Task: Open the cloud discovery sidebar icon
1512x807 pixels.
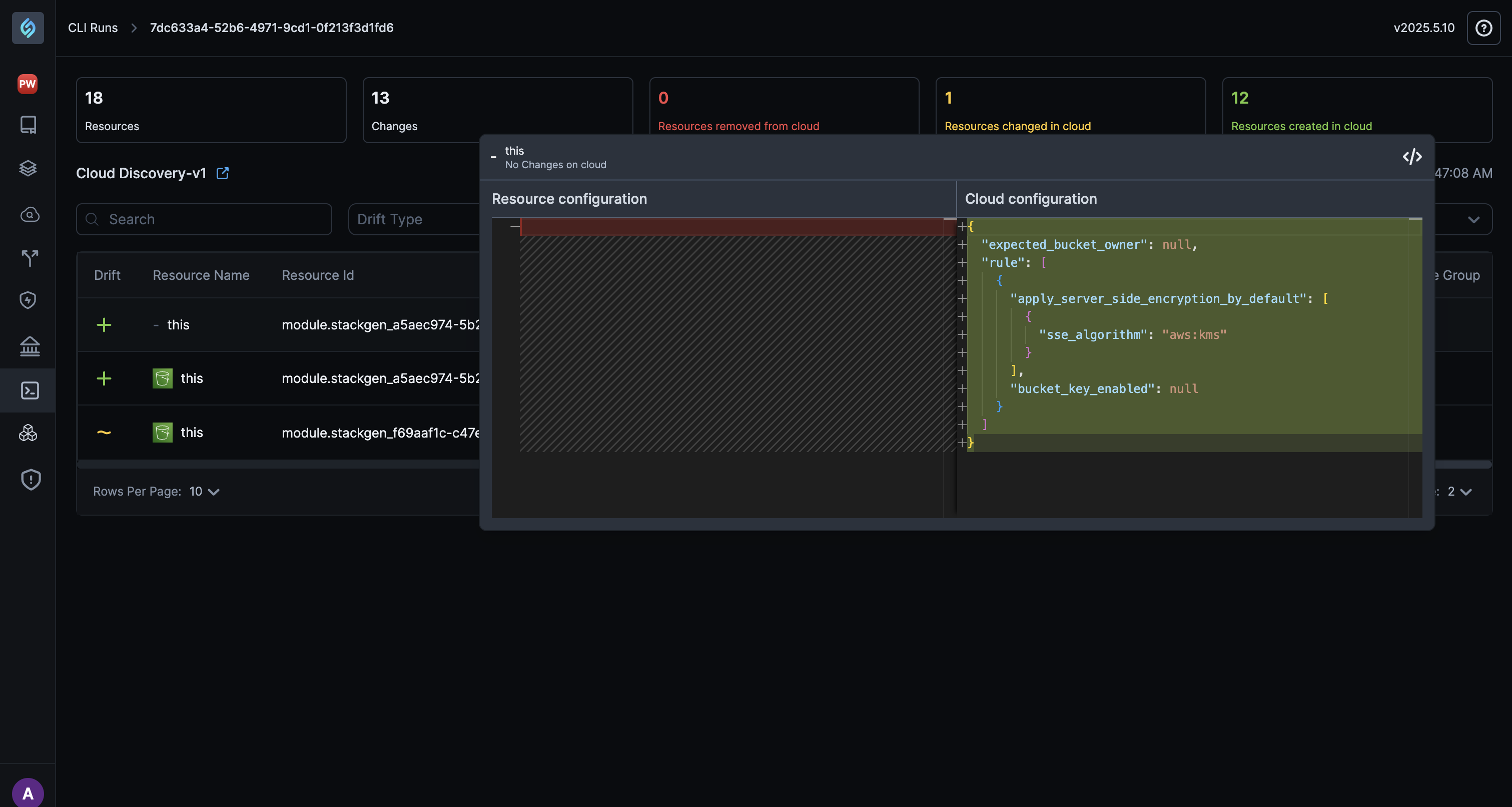Action: coord(30,214)
